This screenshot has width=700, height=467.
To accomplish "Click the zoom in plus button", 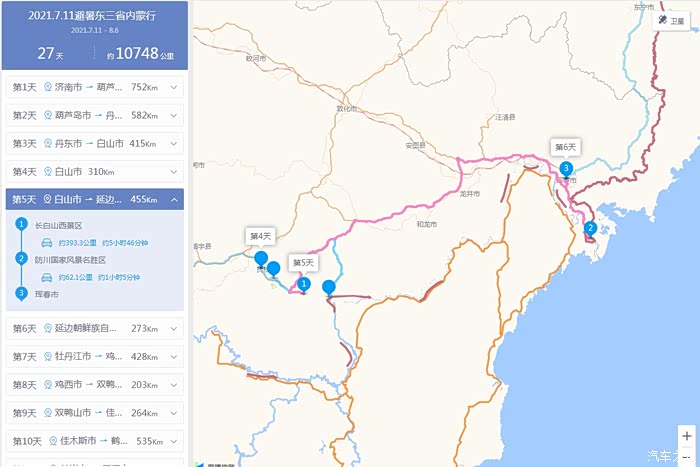I will [686, 436].
